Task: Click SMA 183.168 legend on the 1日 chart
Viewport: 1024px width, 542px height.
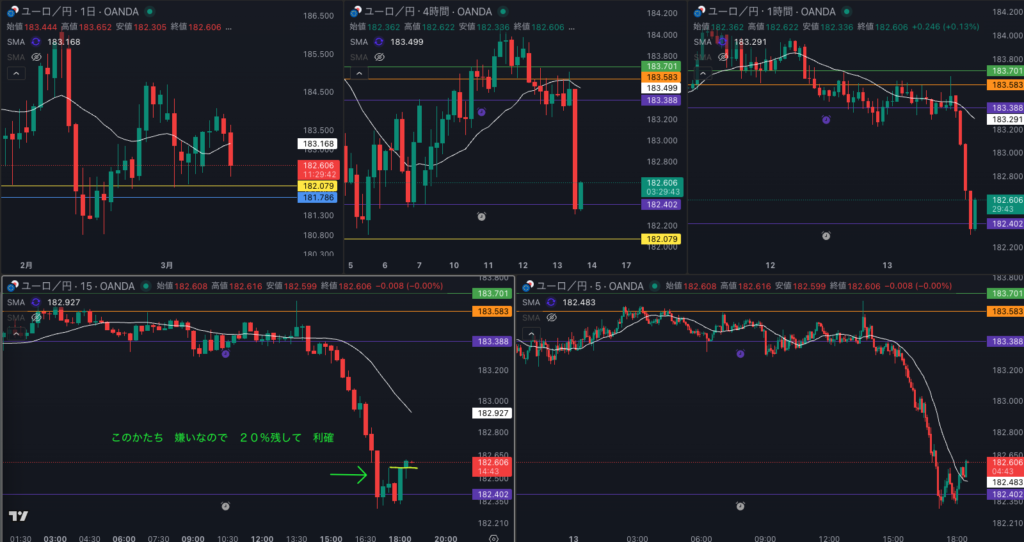Action: point(43,42)
